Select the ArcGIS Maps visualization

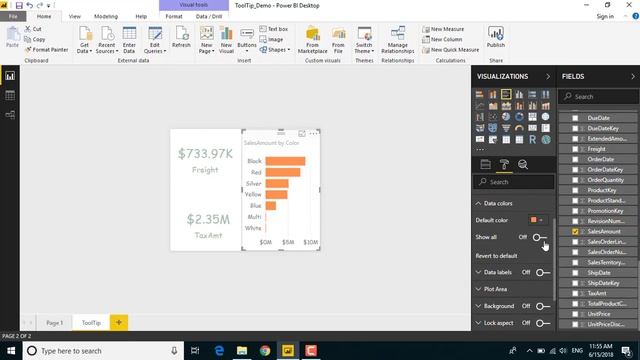546,140
